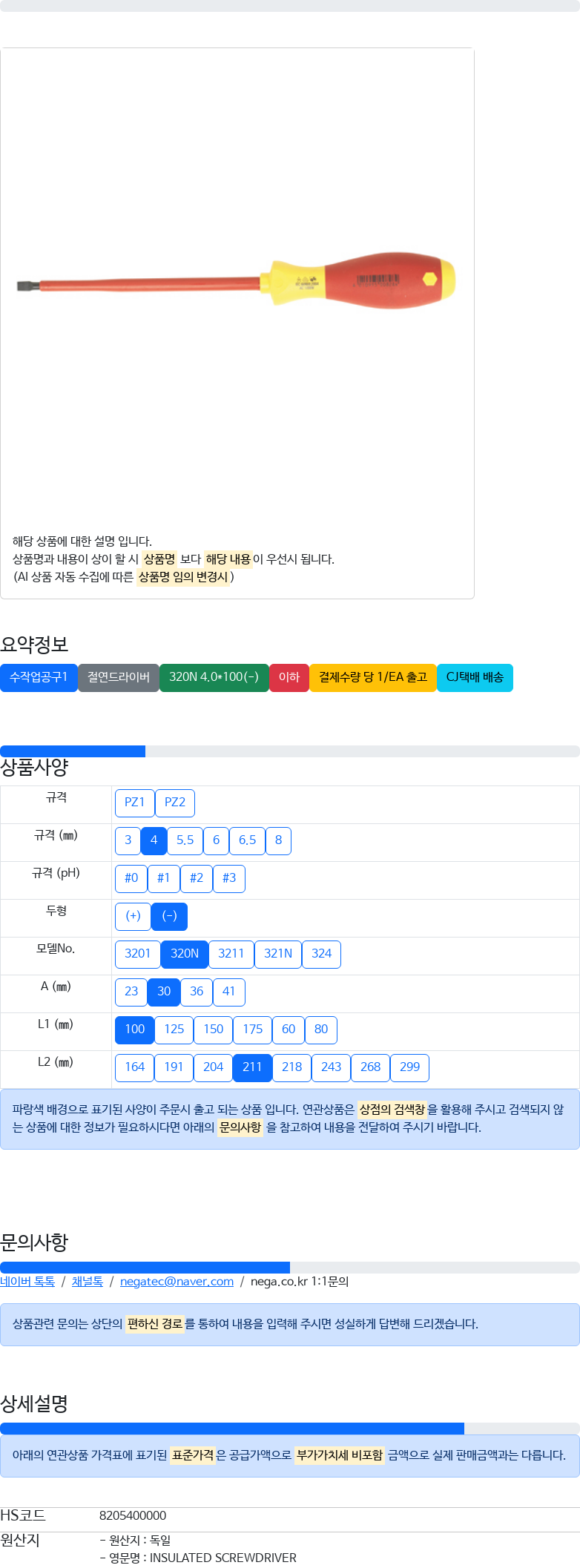Select 299 in the L2 (mm) row

(x=409, y=1067)
